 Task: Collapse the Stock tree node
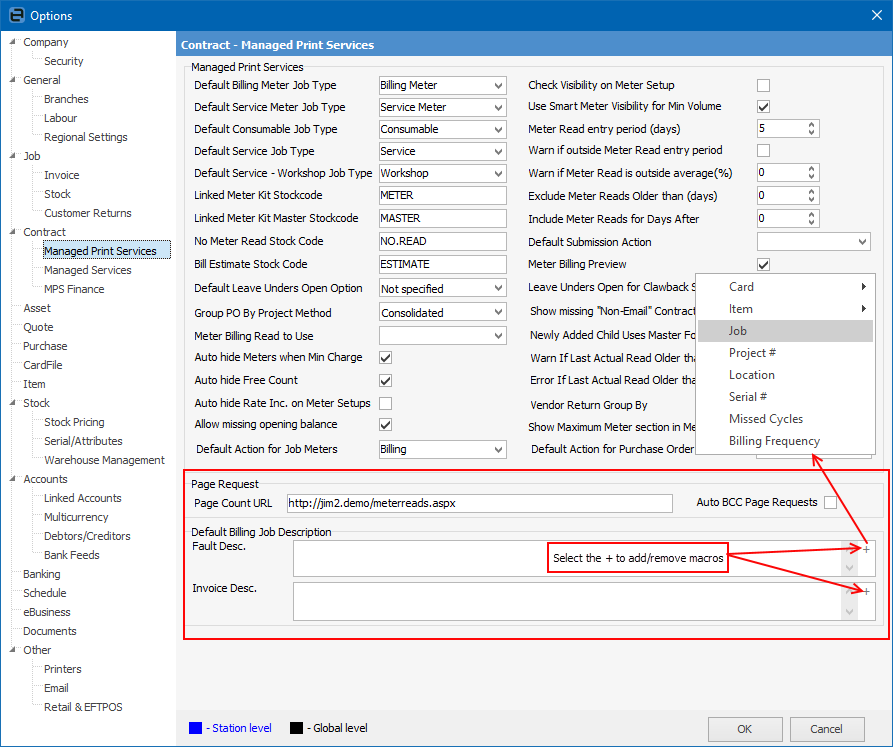click(x=12, y=403)
